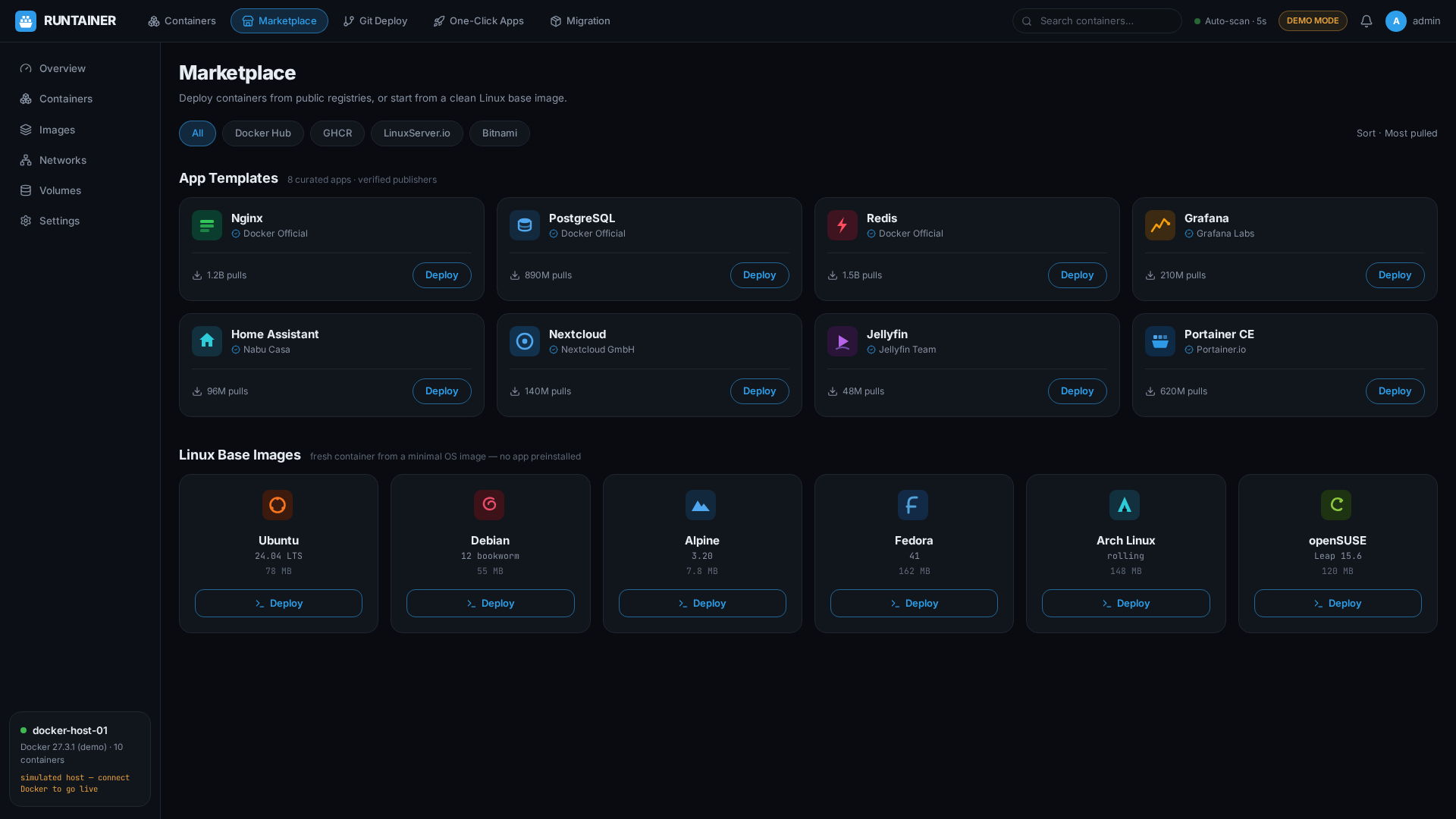
Task: Open the notifications bell
Action: click(x=1367, y=21)
